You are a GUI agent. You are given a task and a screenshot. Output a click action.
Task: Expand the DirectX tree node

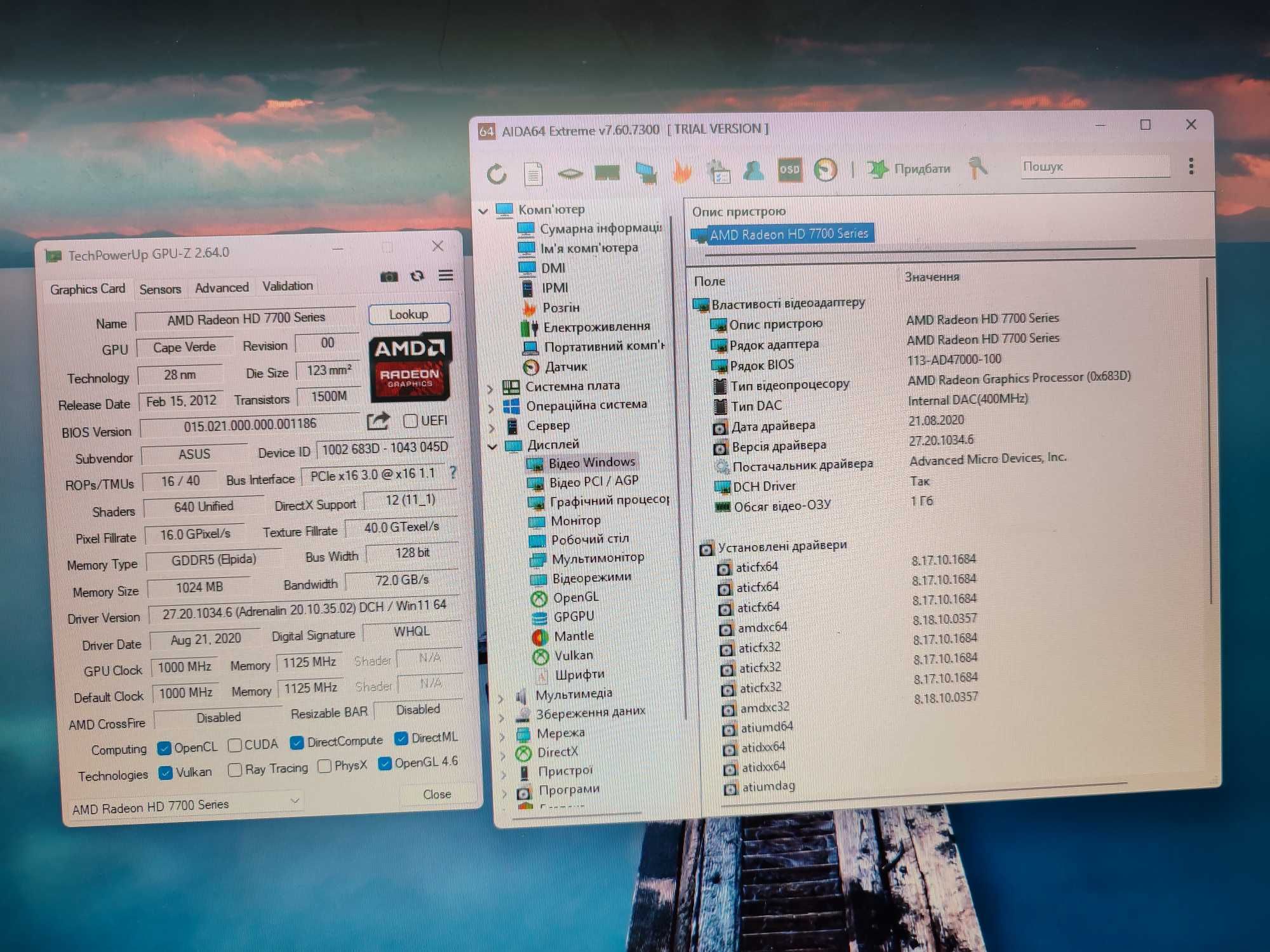(502, 756)
